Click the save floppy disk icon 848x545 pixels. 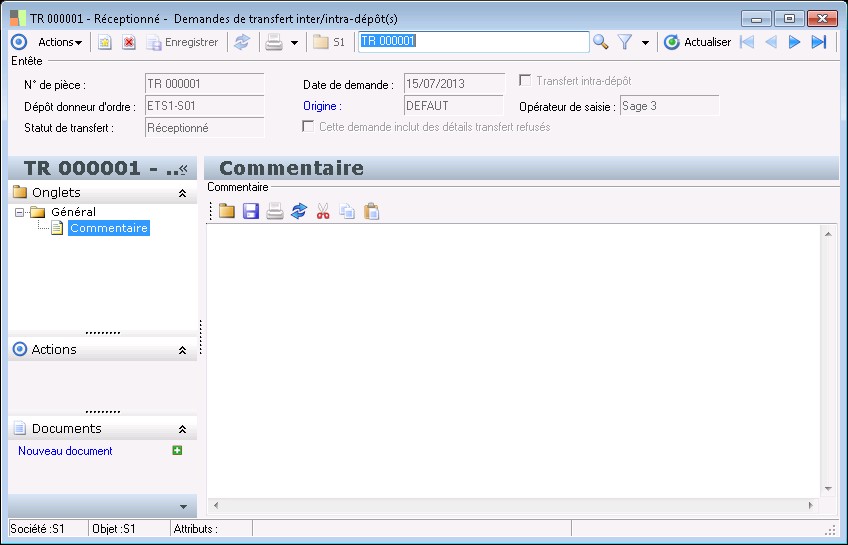click(x=251, y=211)
